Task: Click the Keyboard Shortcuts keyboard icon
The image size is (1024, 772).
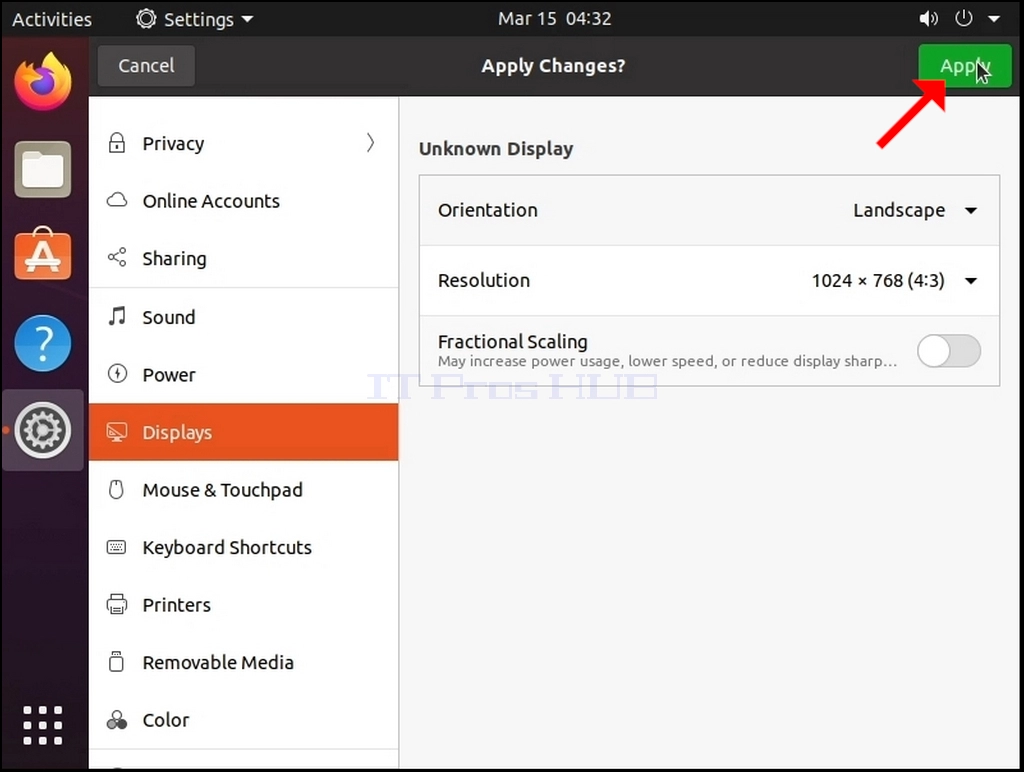Action: 116,547
